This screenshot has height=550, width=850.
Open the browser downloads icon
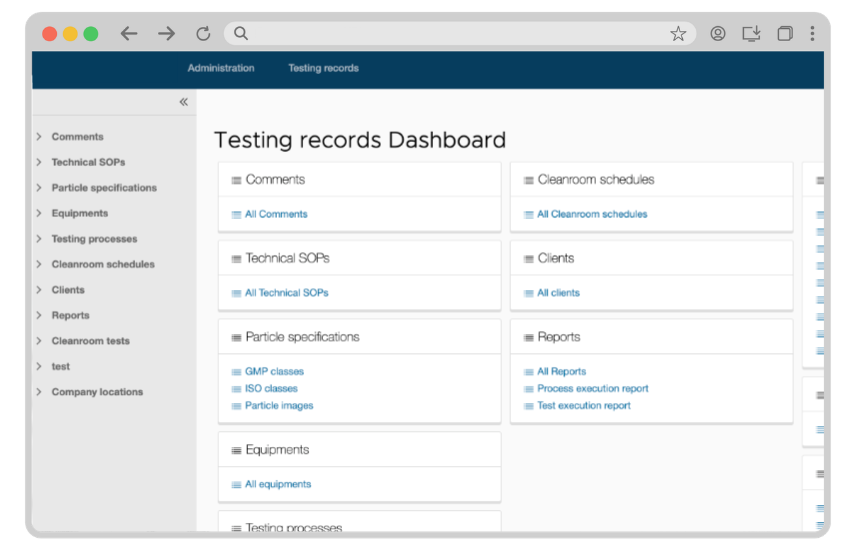click(x=751, y=34)
